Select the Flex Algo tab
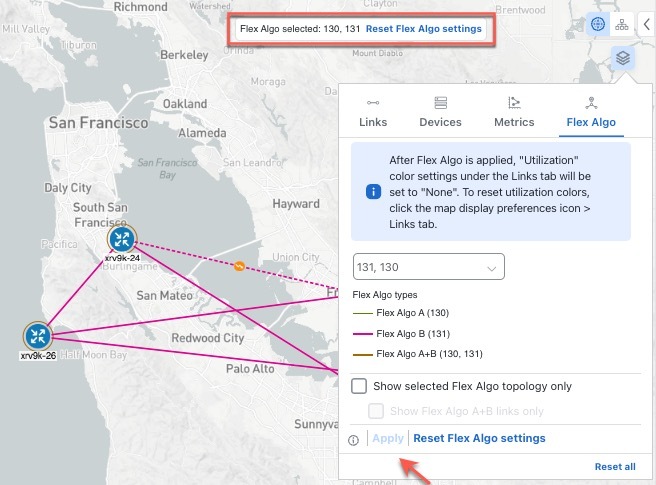The height and width of the screenshot is (485, 656). point(590,112)
